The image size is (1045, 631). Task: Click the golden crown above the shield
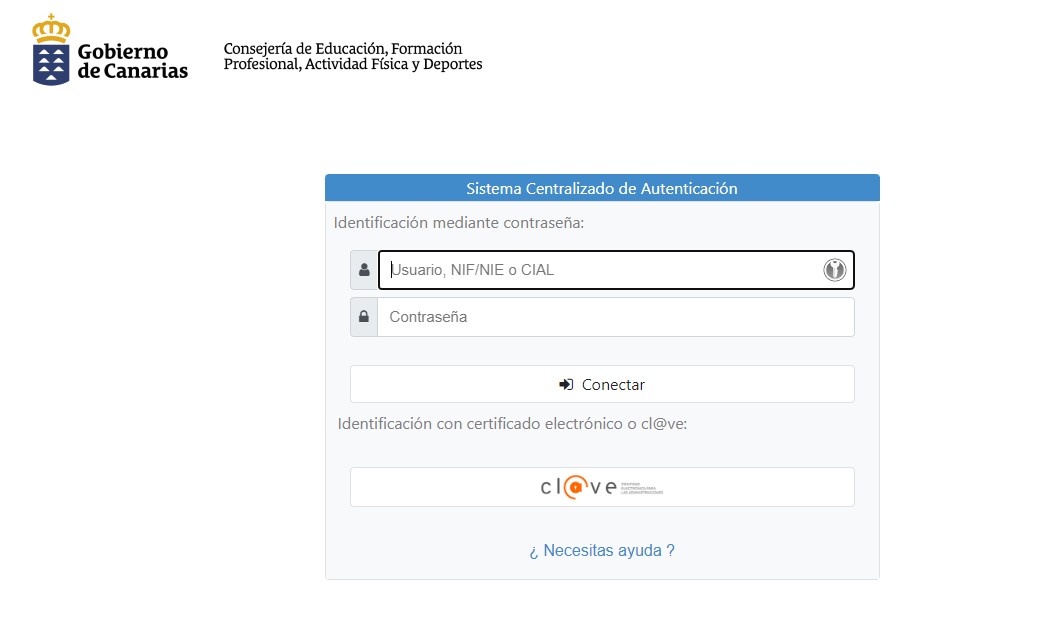(51, 29)
